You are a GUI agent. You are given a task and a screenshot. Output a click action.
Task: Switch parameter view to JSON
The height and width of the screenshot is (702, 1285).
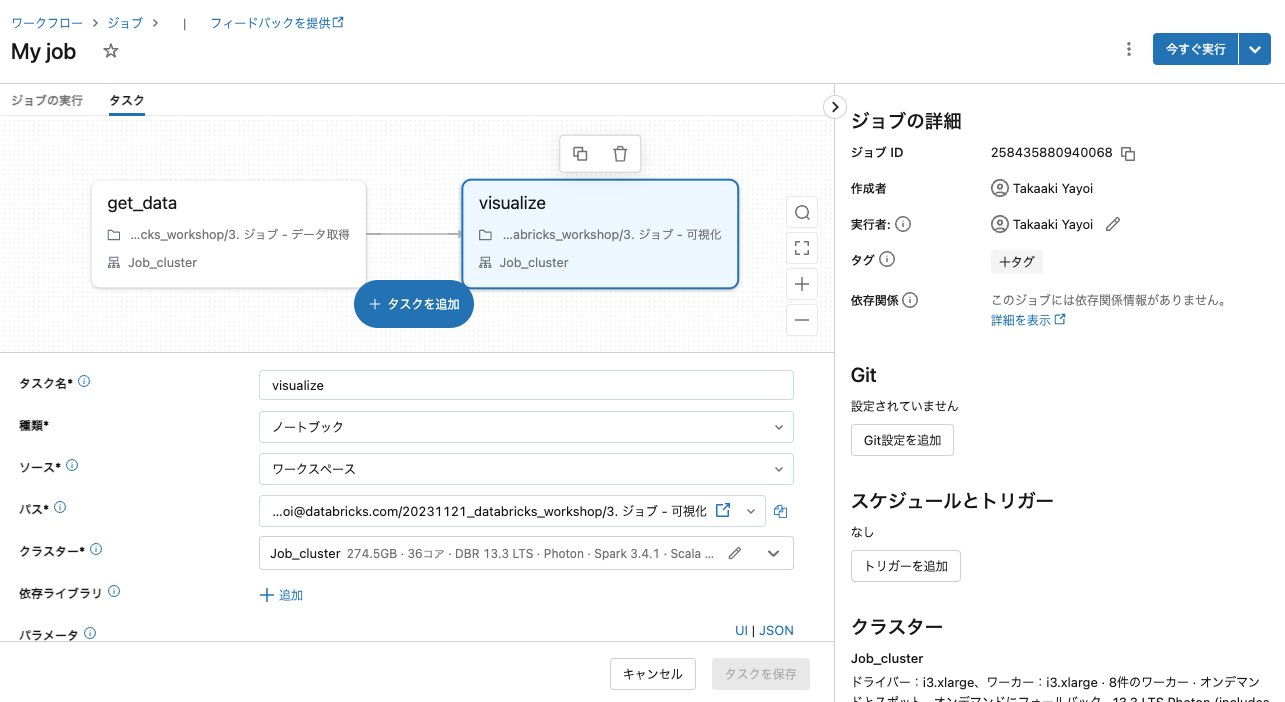point(776,630)
